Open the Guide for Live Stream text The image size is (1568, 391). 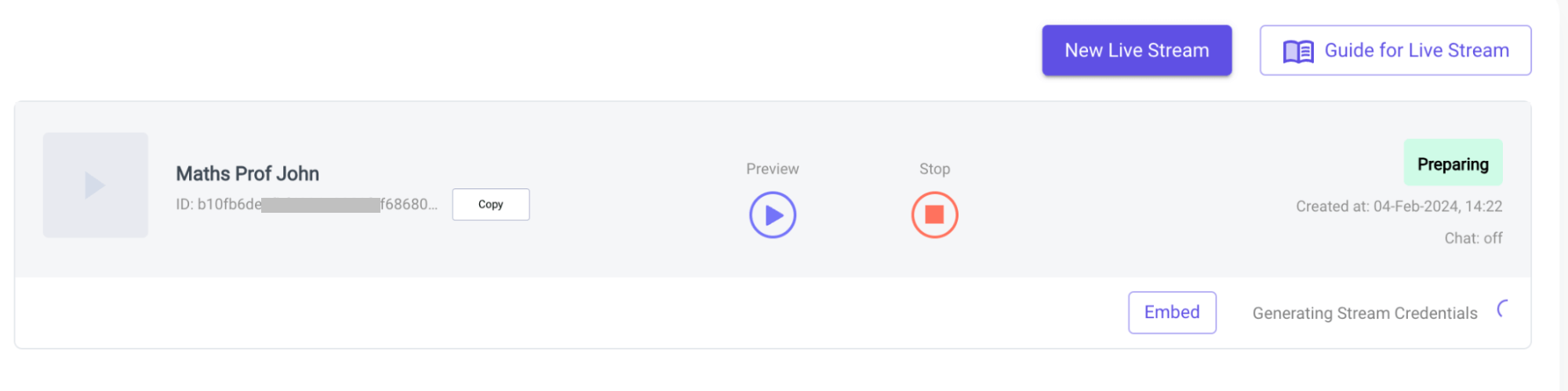point(1417,50)
